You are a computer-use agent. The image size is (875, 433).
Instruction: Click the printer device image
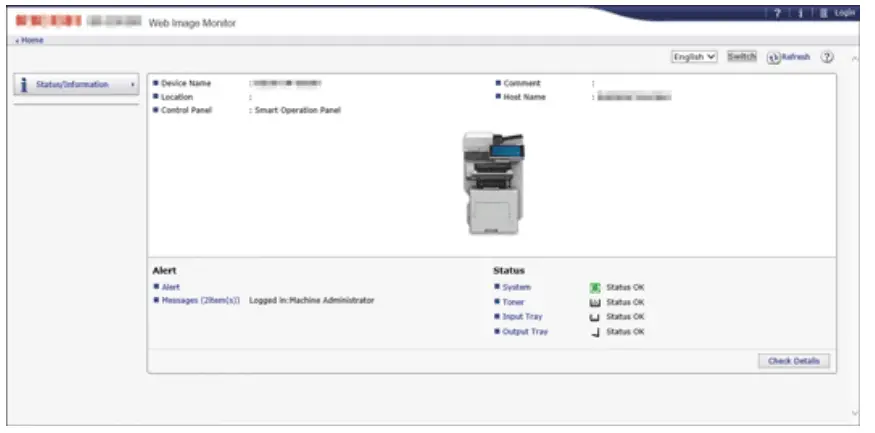click(x=493, y=183)
